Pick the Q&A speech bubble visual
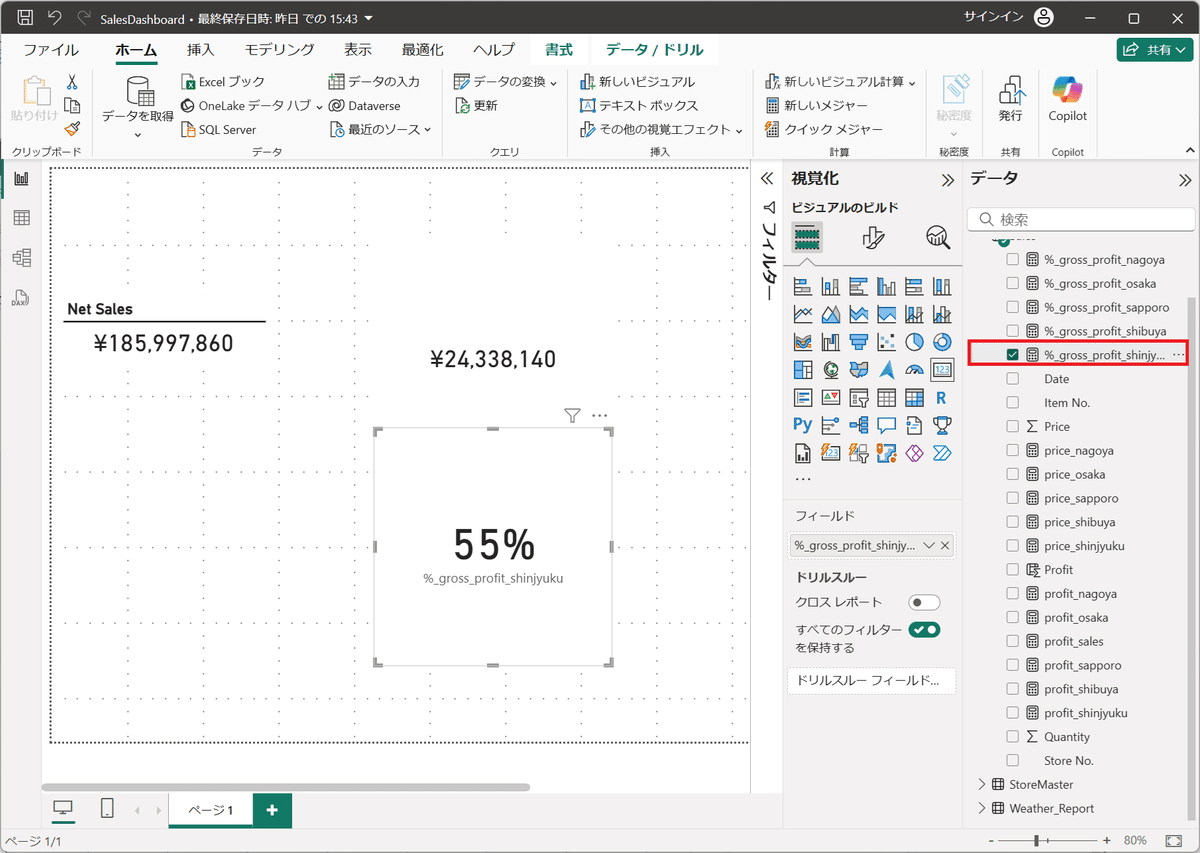Viewport: 1200px width, 853px height. click(x=886, y=425)
